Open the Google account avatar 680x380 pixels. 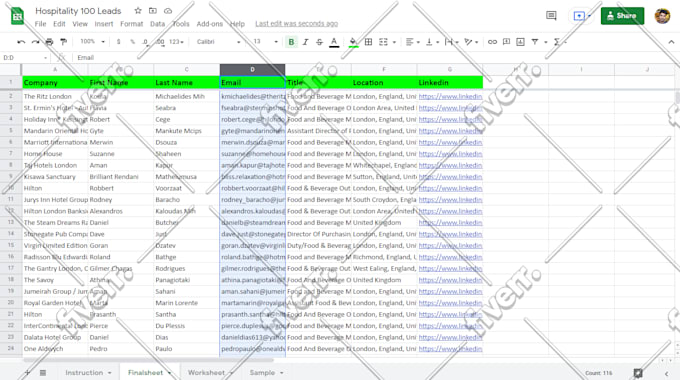coord(662,16)
